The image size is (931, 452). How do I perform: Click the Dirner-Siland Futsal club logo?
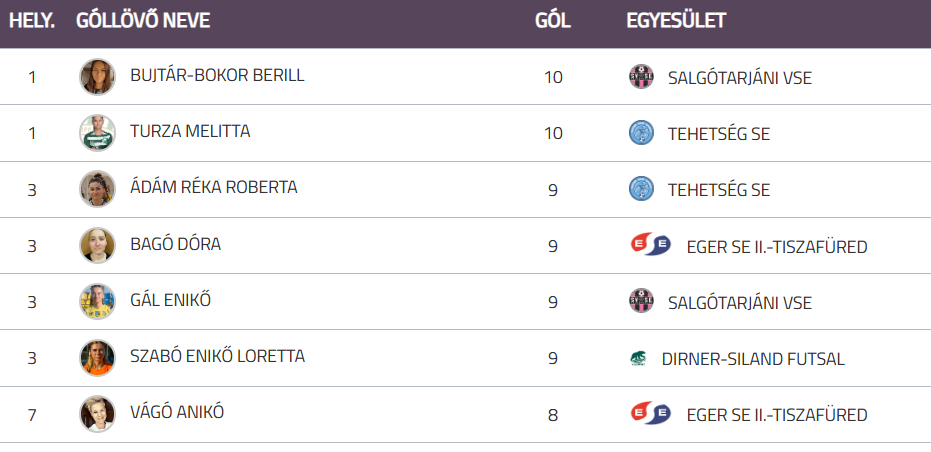pyautogui.click(x=638, y=359)
